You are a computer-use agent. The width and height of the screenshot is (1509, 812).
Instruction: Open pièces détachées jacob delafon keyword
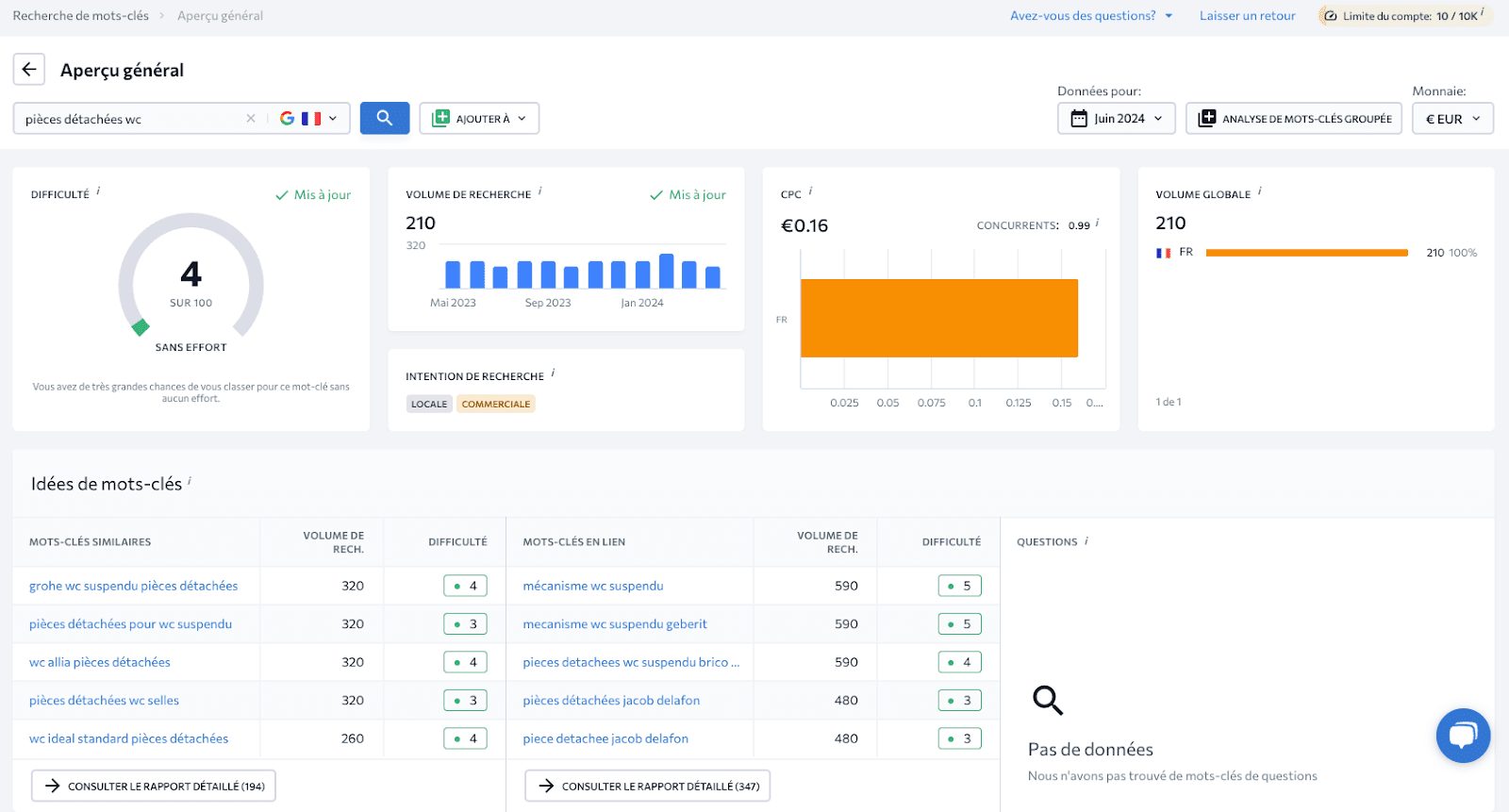click(611, 701)
